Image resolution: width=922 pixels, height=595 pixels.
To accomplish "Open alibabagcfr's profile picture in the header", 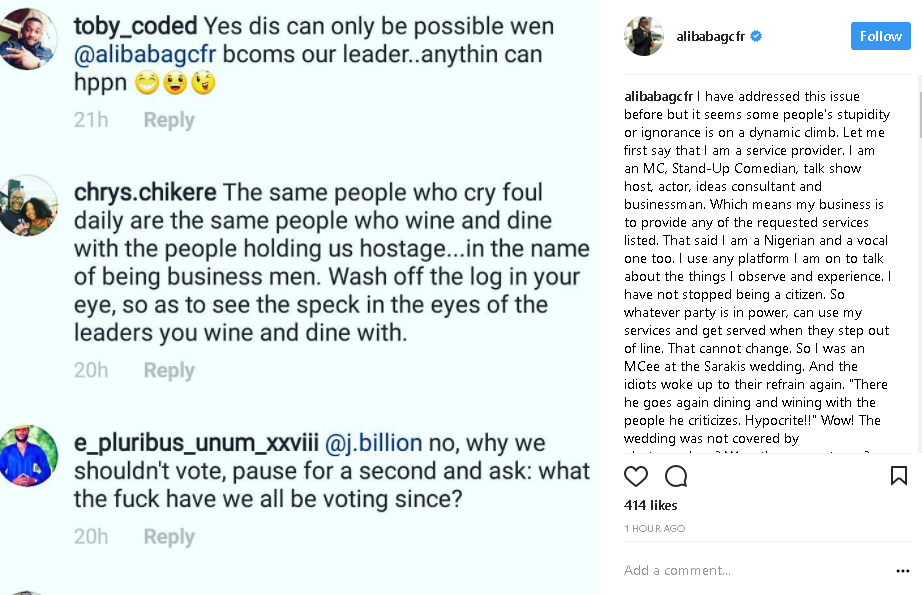I will click(644, 36).
